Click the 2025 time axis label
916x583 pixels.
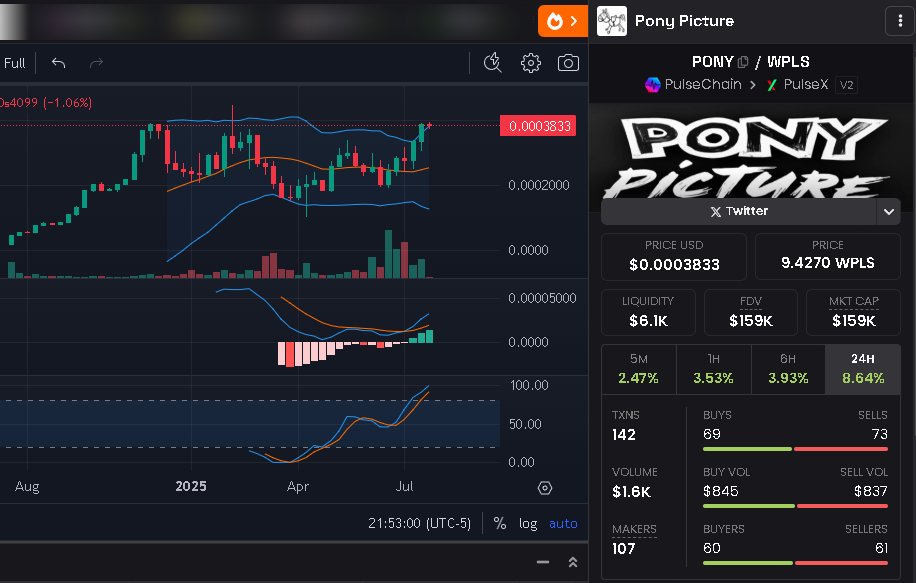tap(191, 487)
